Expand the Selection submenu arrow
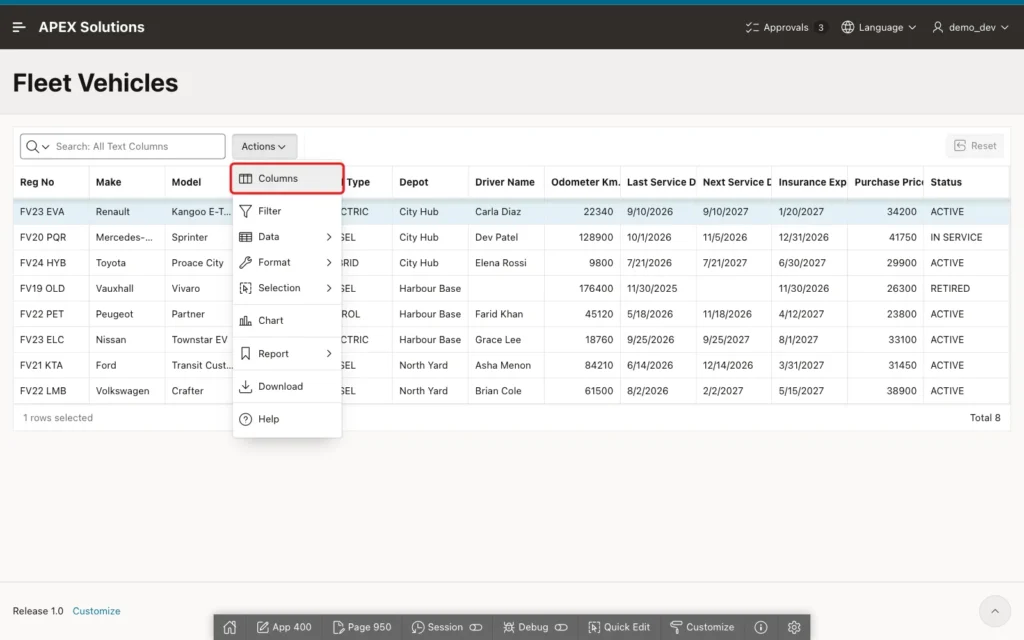 (328, 288)
